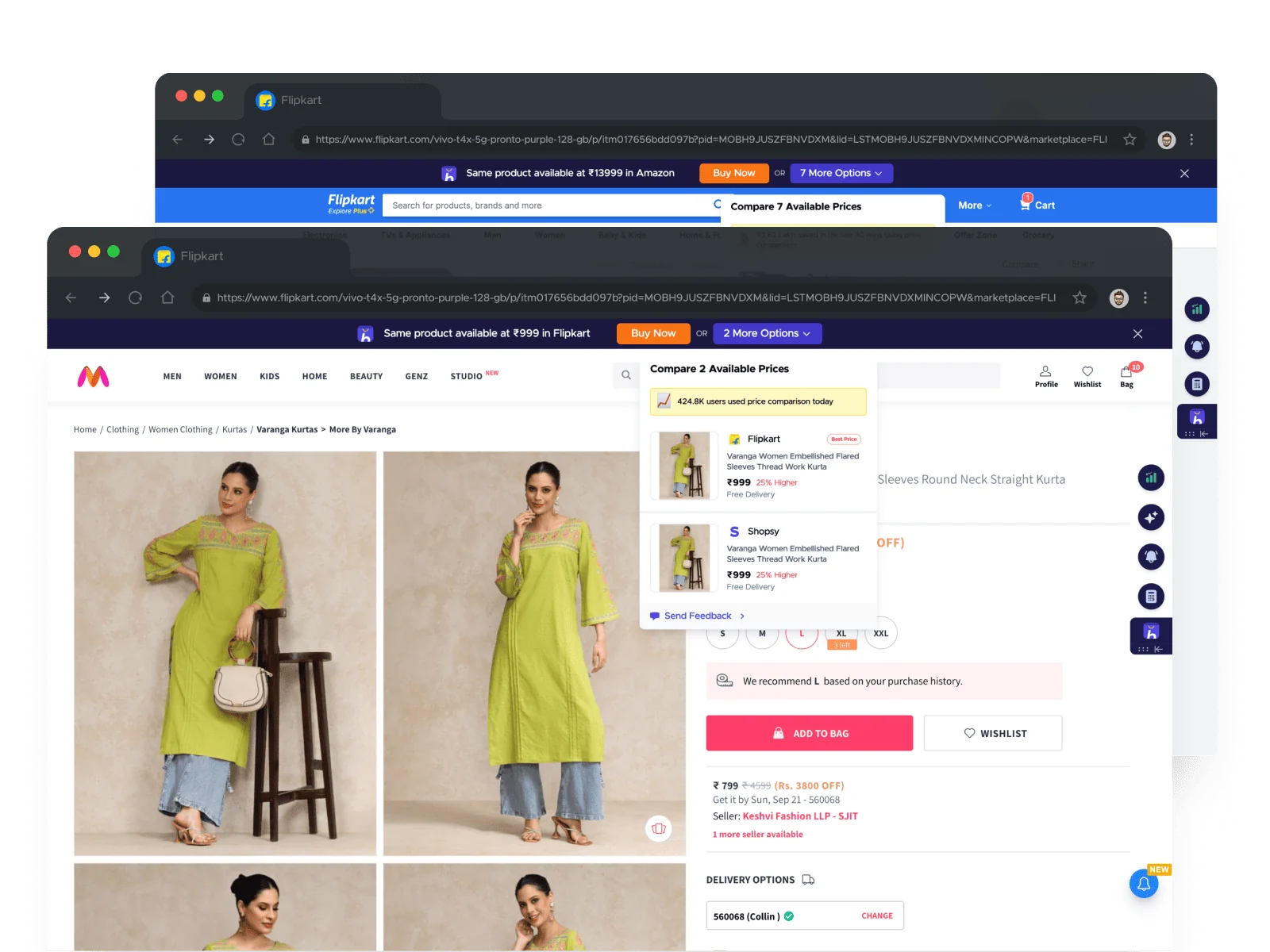Open the GENZ menu
Viewport: 1270px width, 952px height.
417,377
